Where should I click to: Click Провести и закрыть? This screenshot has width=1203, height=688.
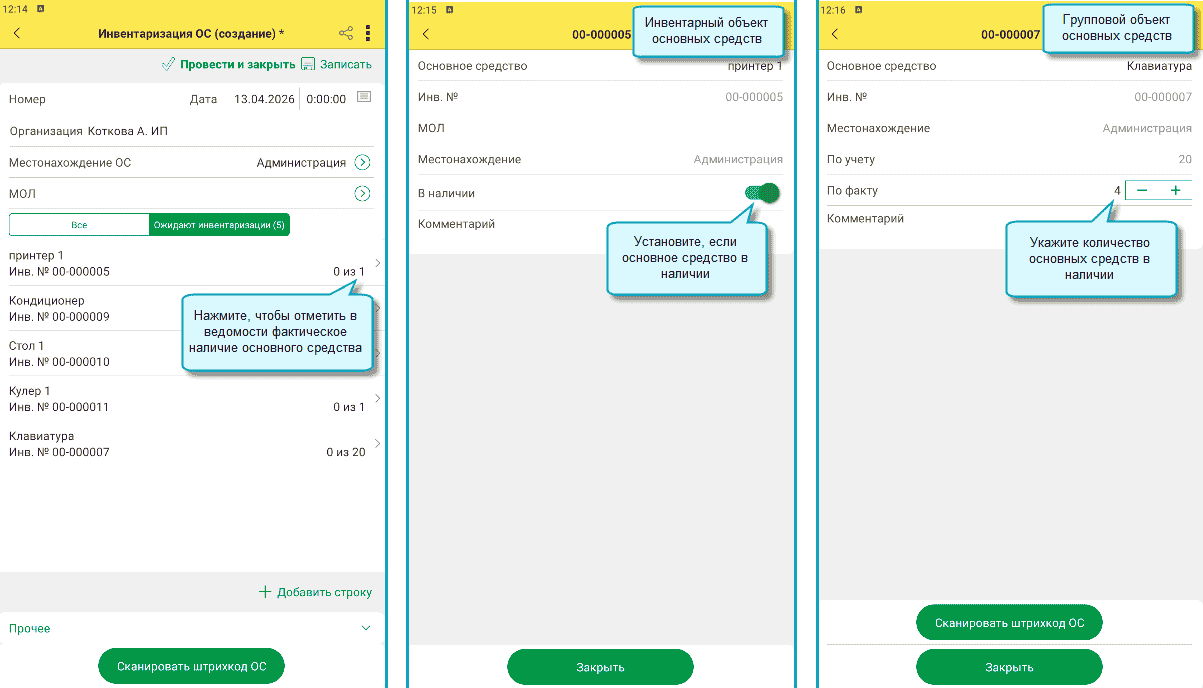click(228, 64)
